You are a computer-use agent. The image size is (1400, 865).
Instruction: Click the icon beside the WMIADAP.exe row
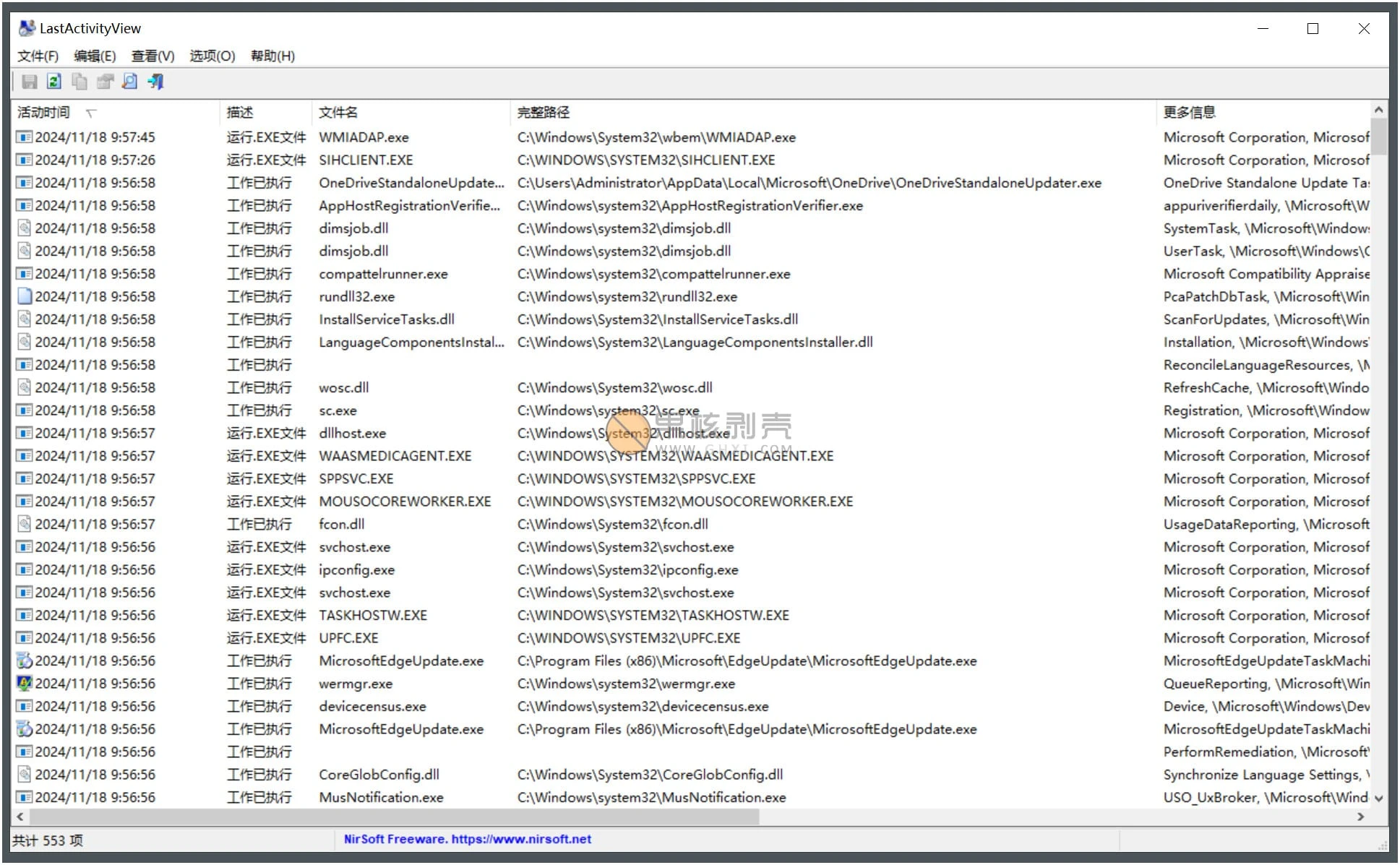[24, 137]
